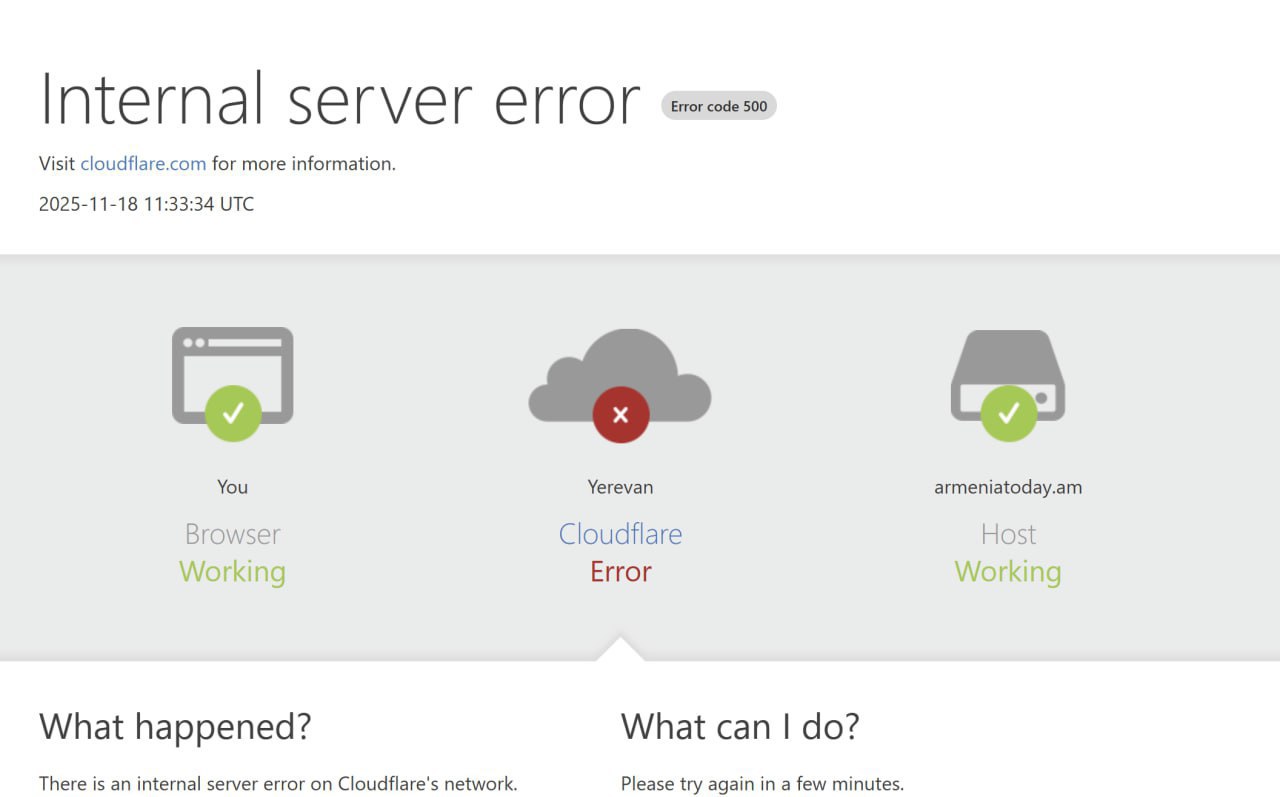Screen dimensions: 1280x797
Task: Click the Working status under Browser
Action: click(x=232, y=572)
